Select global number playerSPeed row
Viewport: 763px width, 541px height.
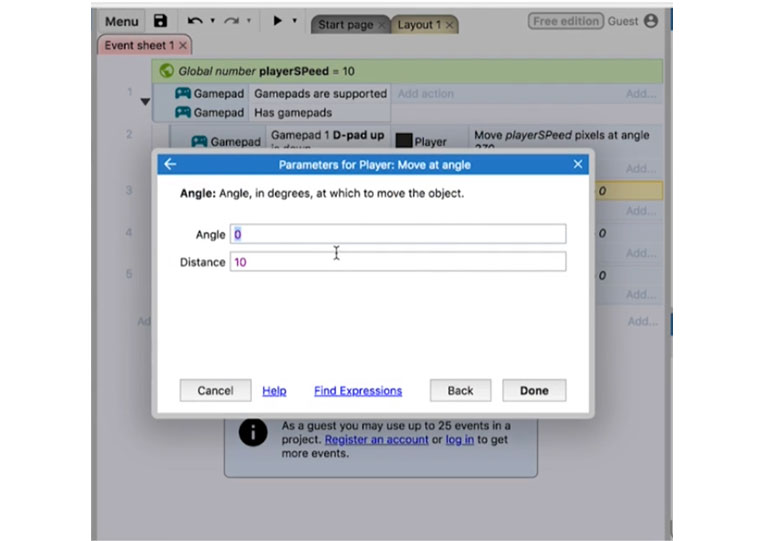(407, 71)
